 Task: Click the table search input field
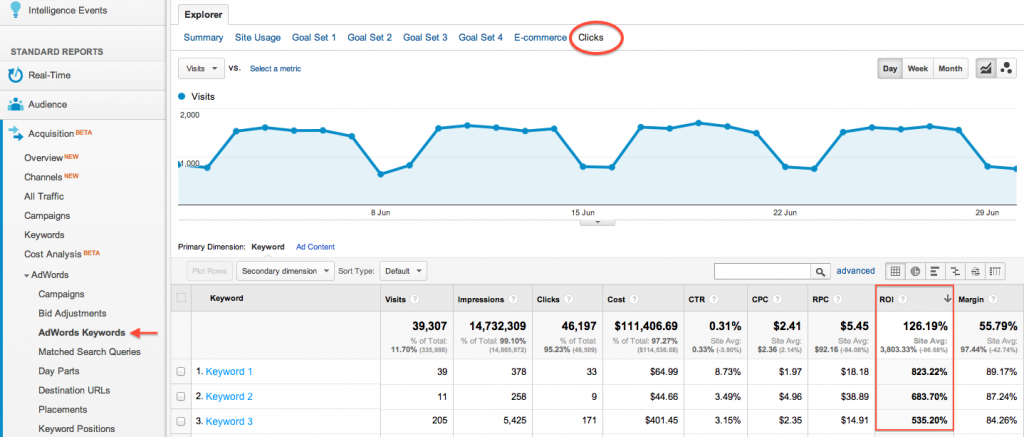pos(761,271)
